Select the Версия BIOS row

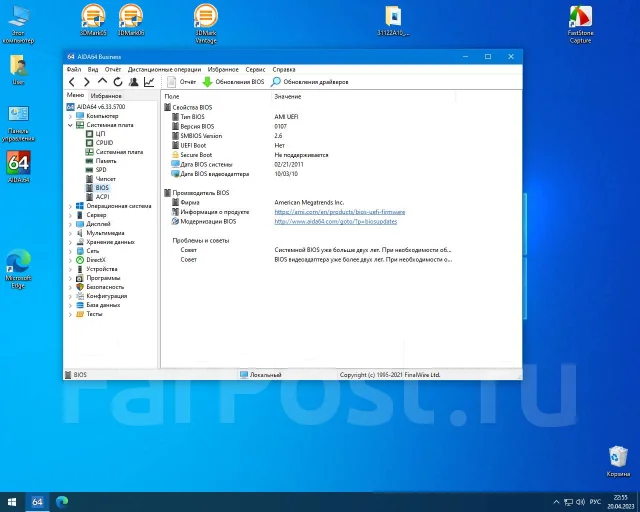pos(310,126)
